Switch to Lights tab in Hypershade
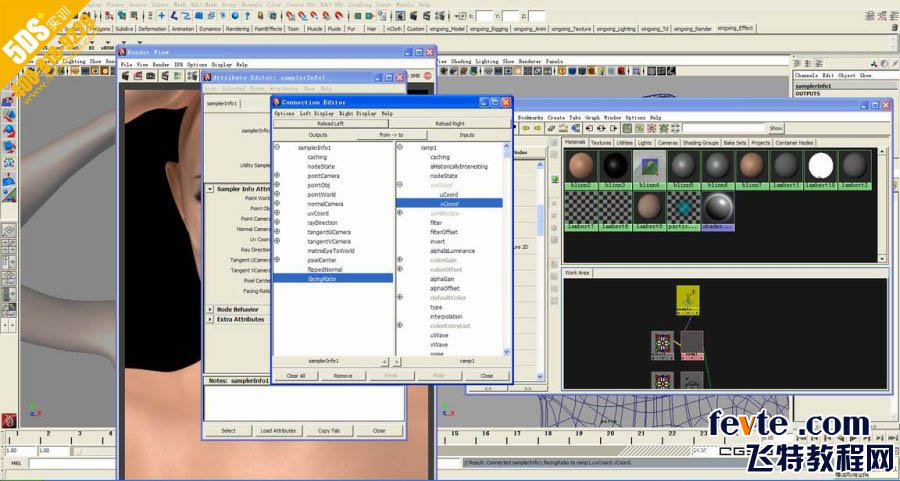The height and width of the screenshot is (481, 900). (645, 142)
